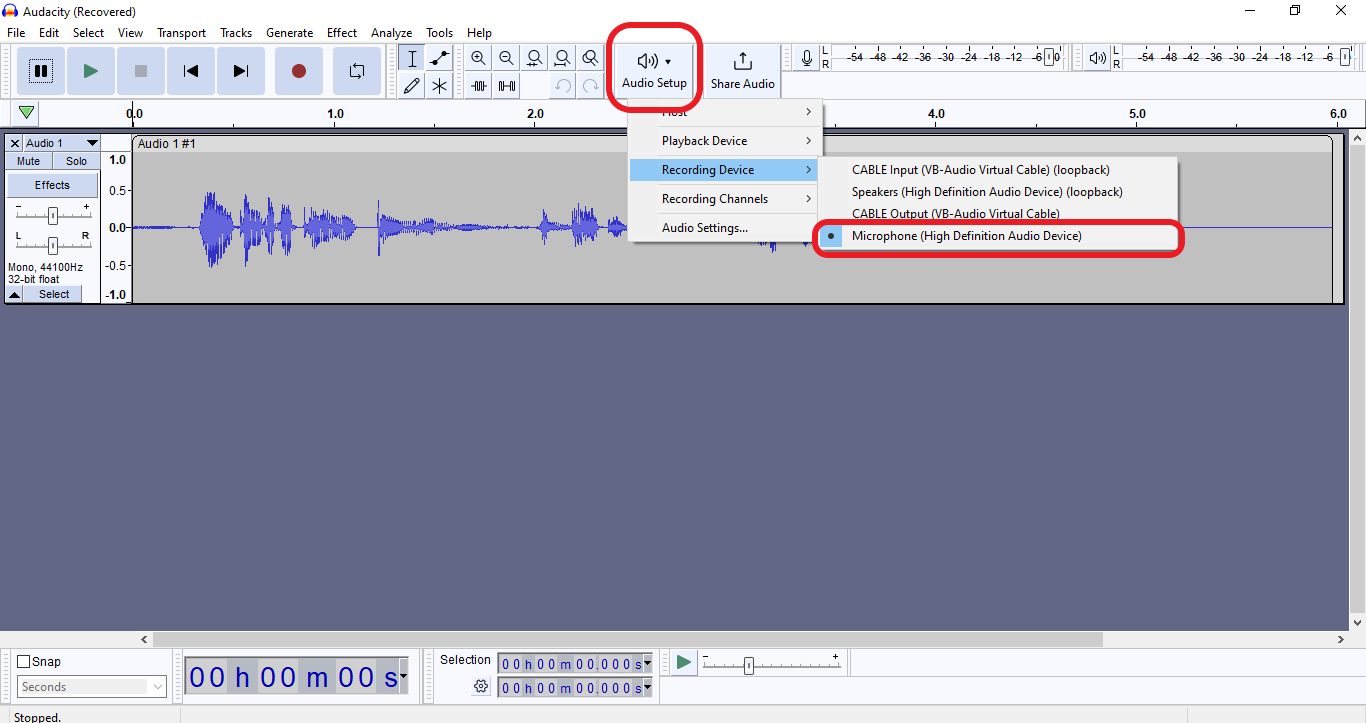Select the Multi-tool asterisk icon
Screen dimensions: 1366x723
(439, 86)
